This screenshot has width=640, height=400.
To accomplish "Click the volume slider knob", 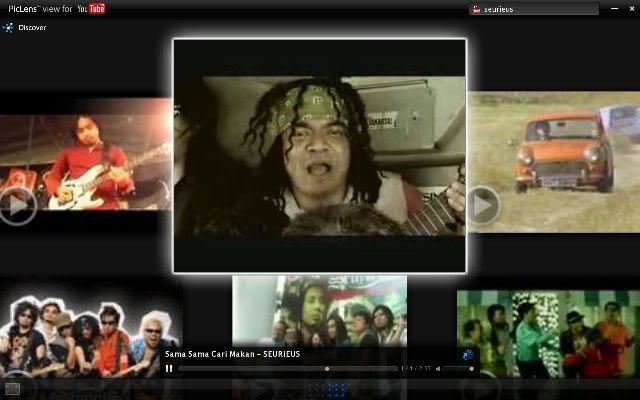I will point(471,369).
